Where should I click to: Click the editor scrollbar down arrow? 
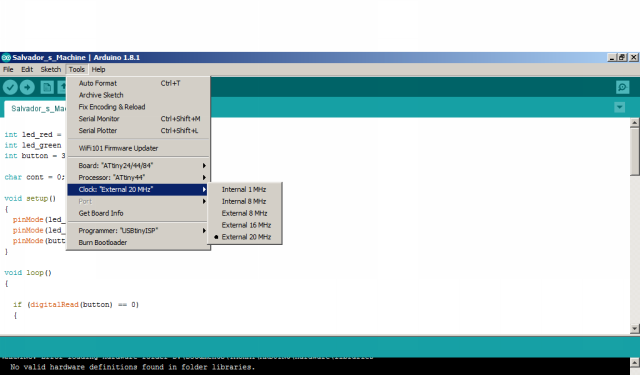click(x=634, y=328)
